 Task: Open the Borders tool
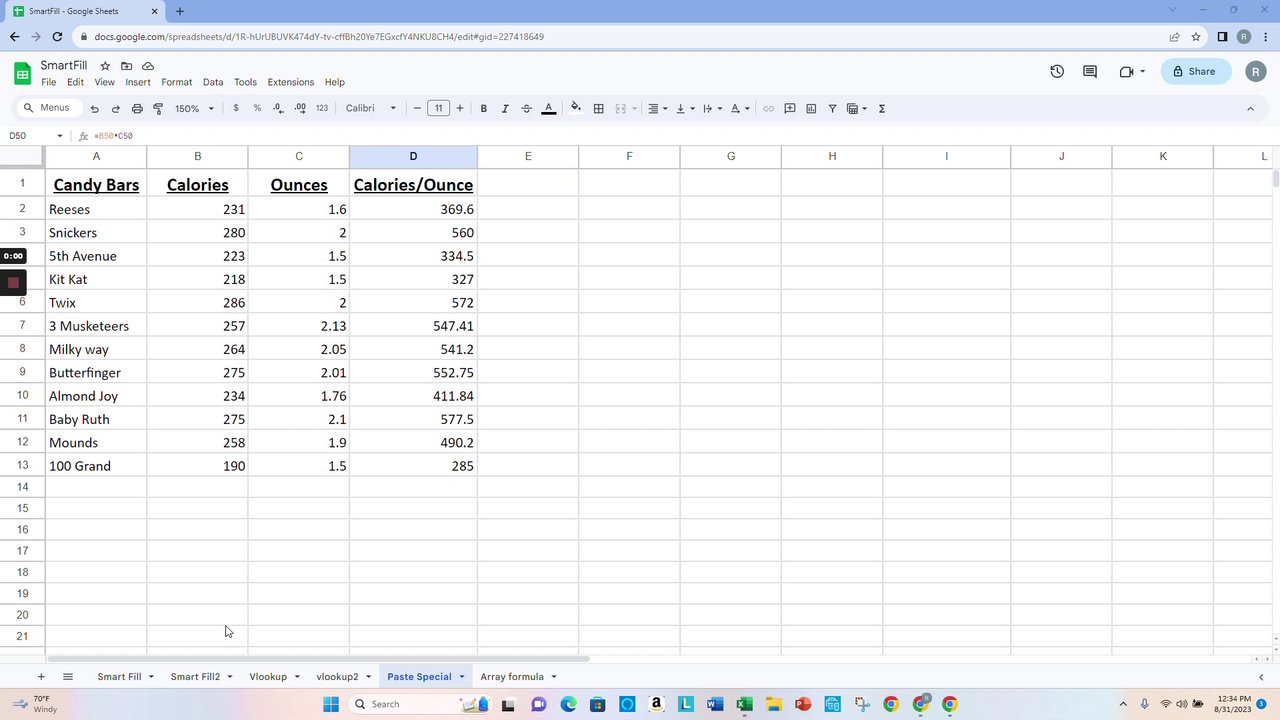(598, 108)
